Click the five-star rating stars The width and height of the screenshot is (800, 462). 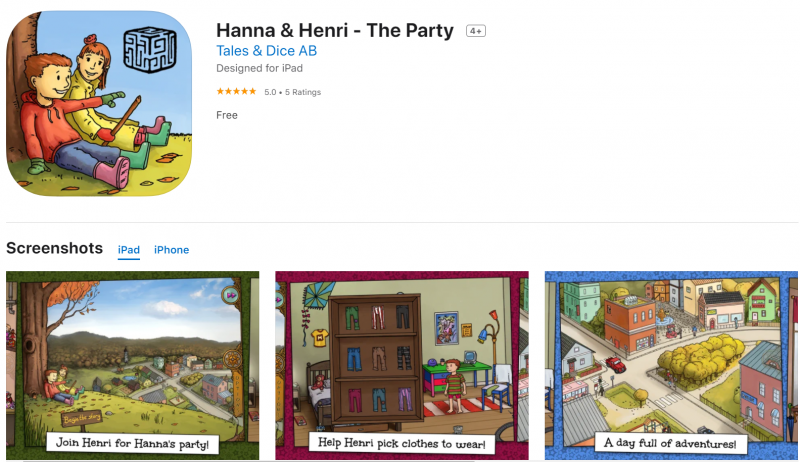[236, 91]
